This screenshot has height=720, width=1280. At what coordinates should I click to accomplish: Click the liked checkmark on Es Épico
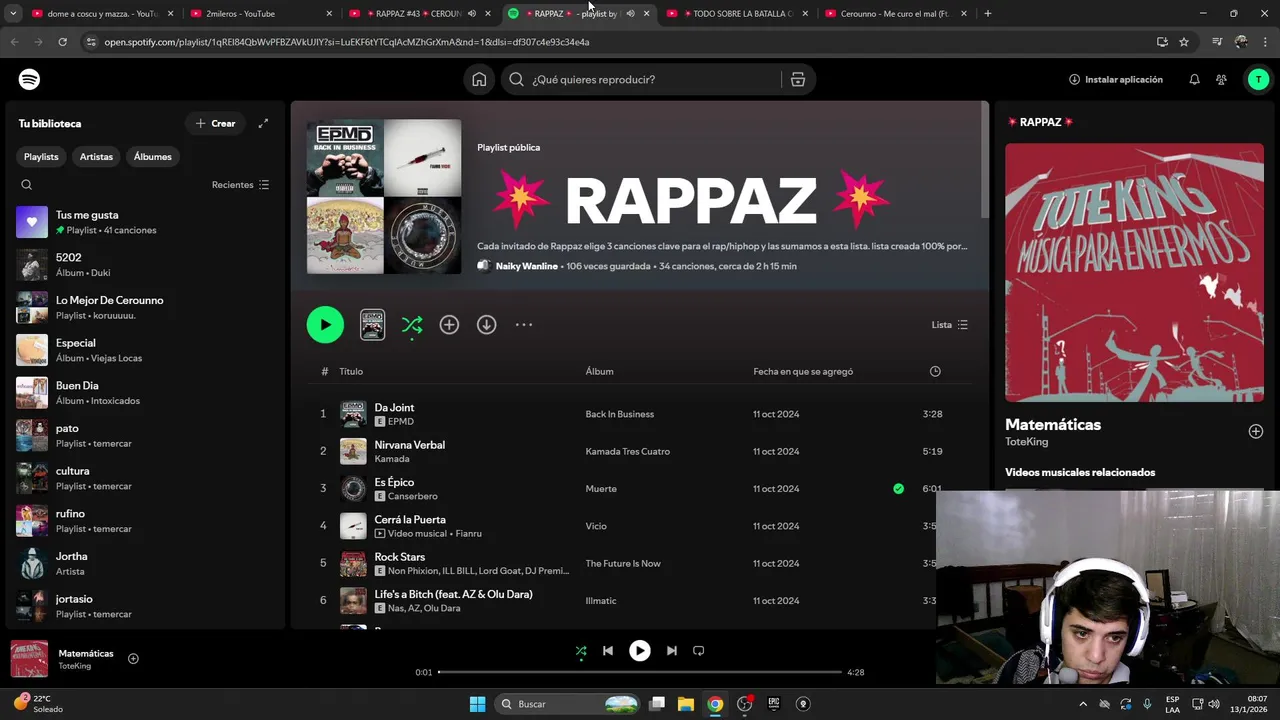[898, 489]
